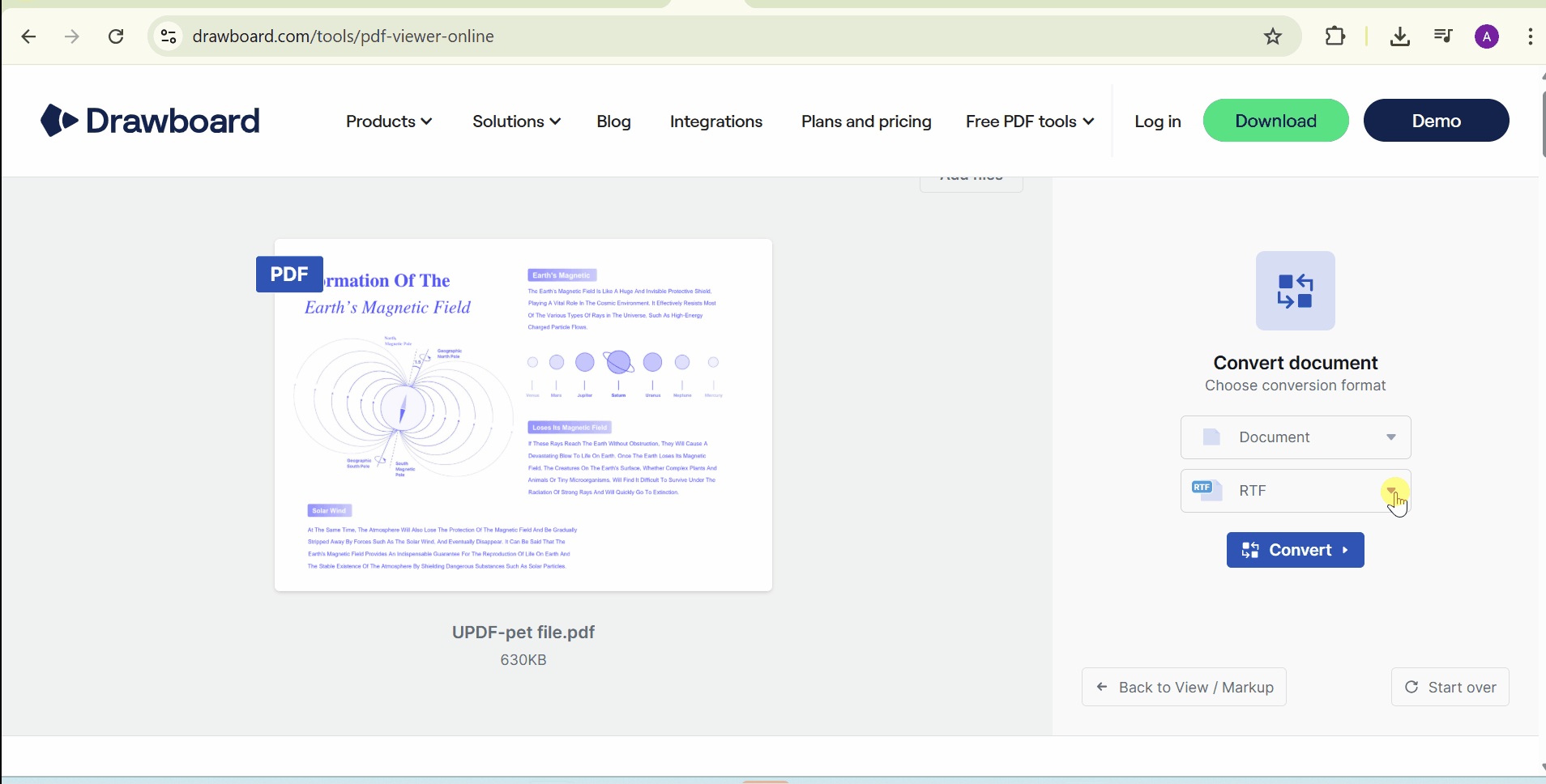Viewport: 1546px width, 784px height.
Task: Click the PDF badge on the thumbnail
Action: tap(289, 274)
